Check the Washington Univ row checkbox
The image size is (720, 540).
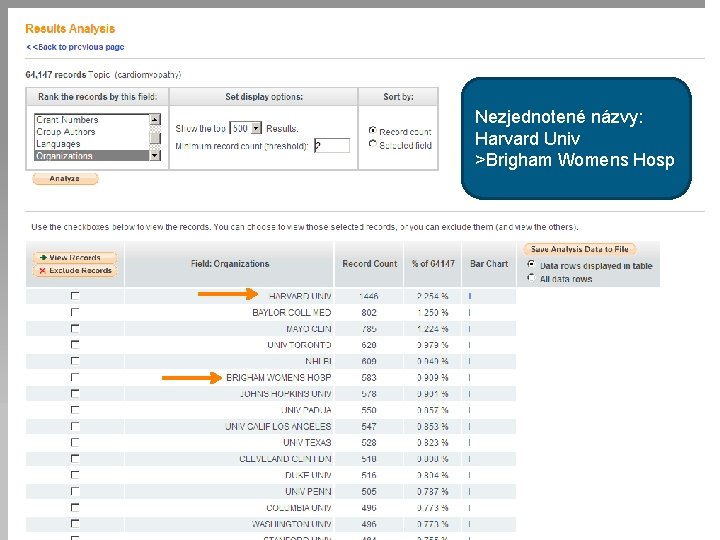coord(75,524)
